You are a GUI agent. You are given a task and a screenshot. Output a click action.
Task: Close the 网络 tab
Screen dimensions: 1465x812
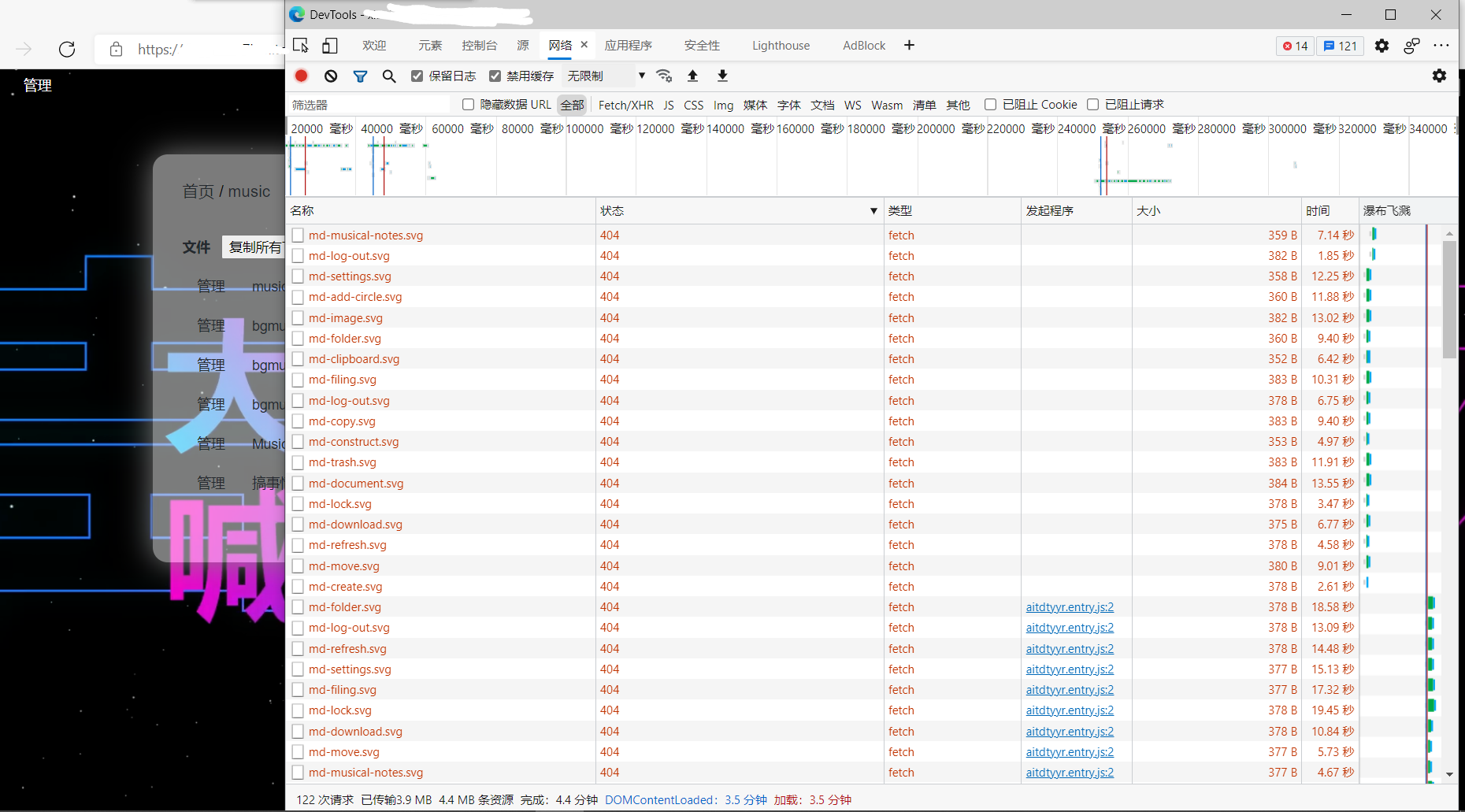tap(584, 45)
